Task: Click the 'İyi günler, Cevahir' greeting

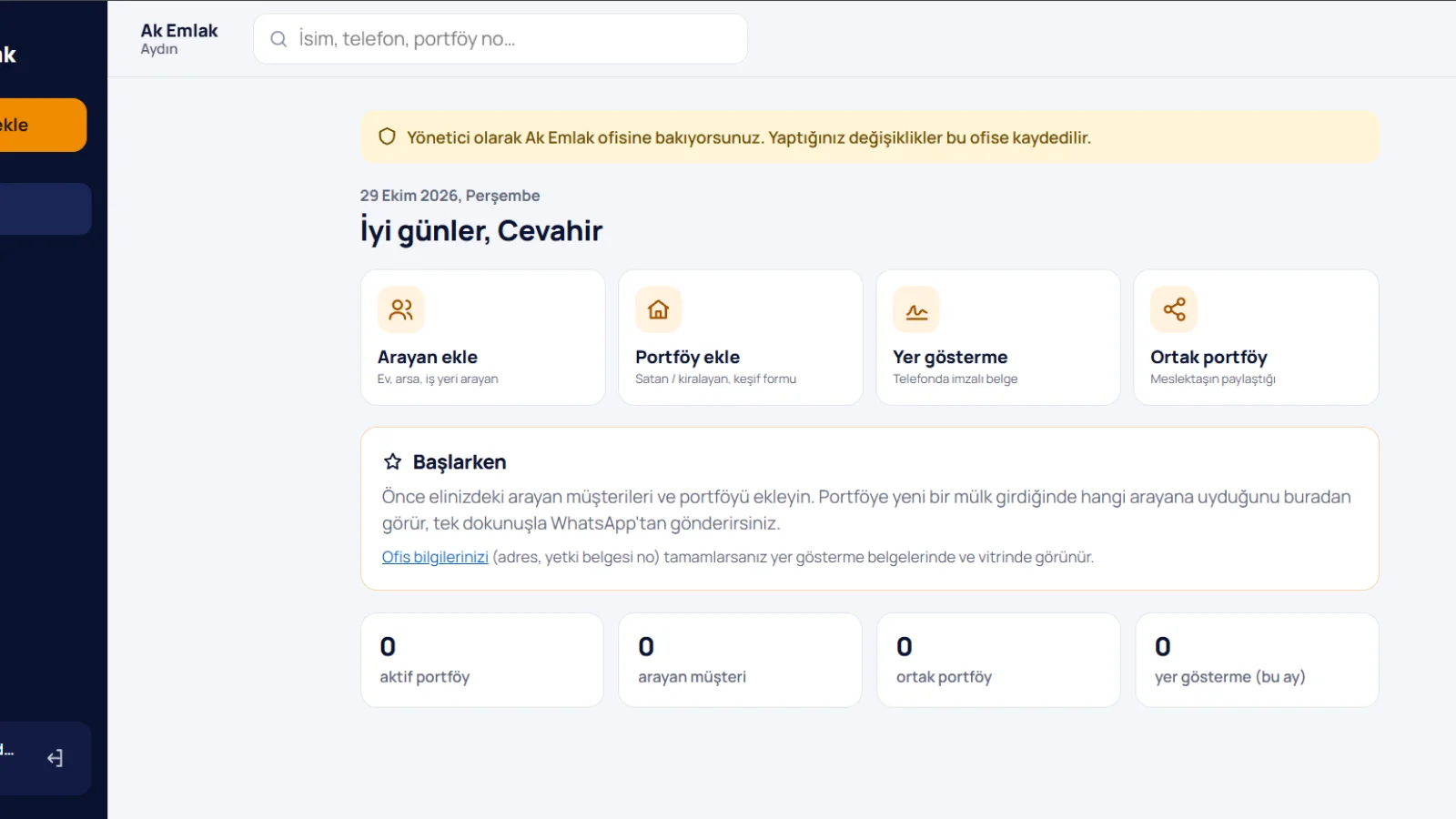Action: (x=481, y=231)
